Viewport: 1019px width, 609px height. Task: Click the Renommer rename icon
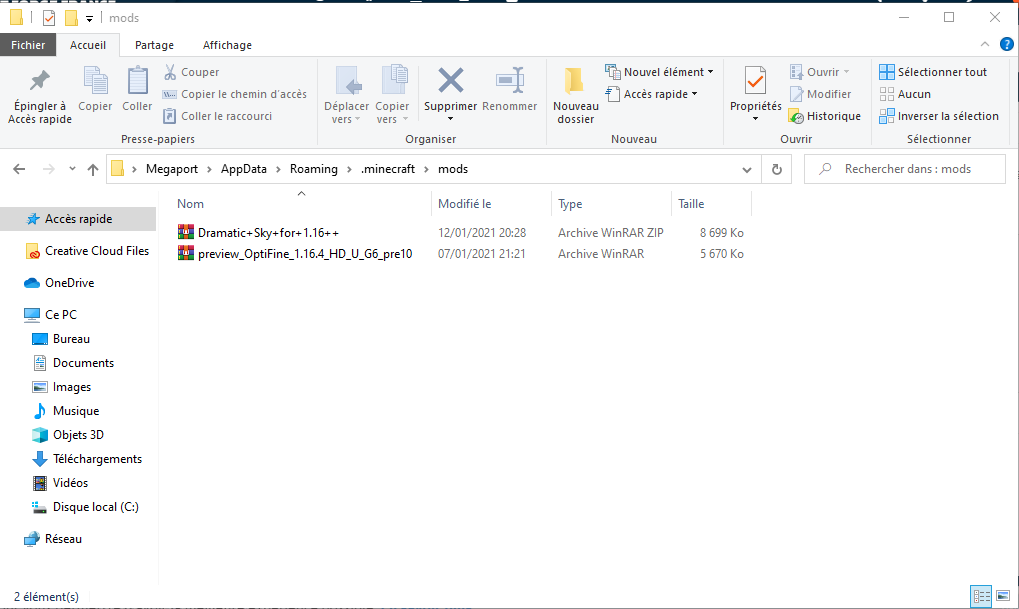[x=509, y=82]
